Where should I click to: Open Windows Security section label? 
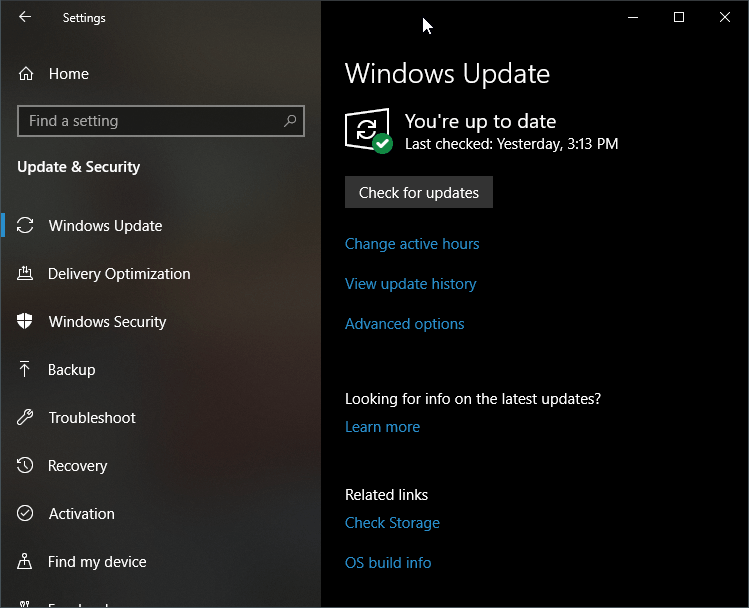coord(107,322)
